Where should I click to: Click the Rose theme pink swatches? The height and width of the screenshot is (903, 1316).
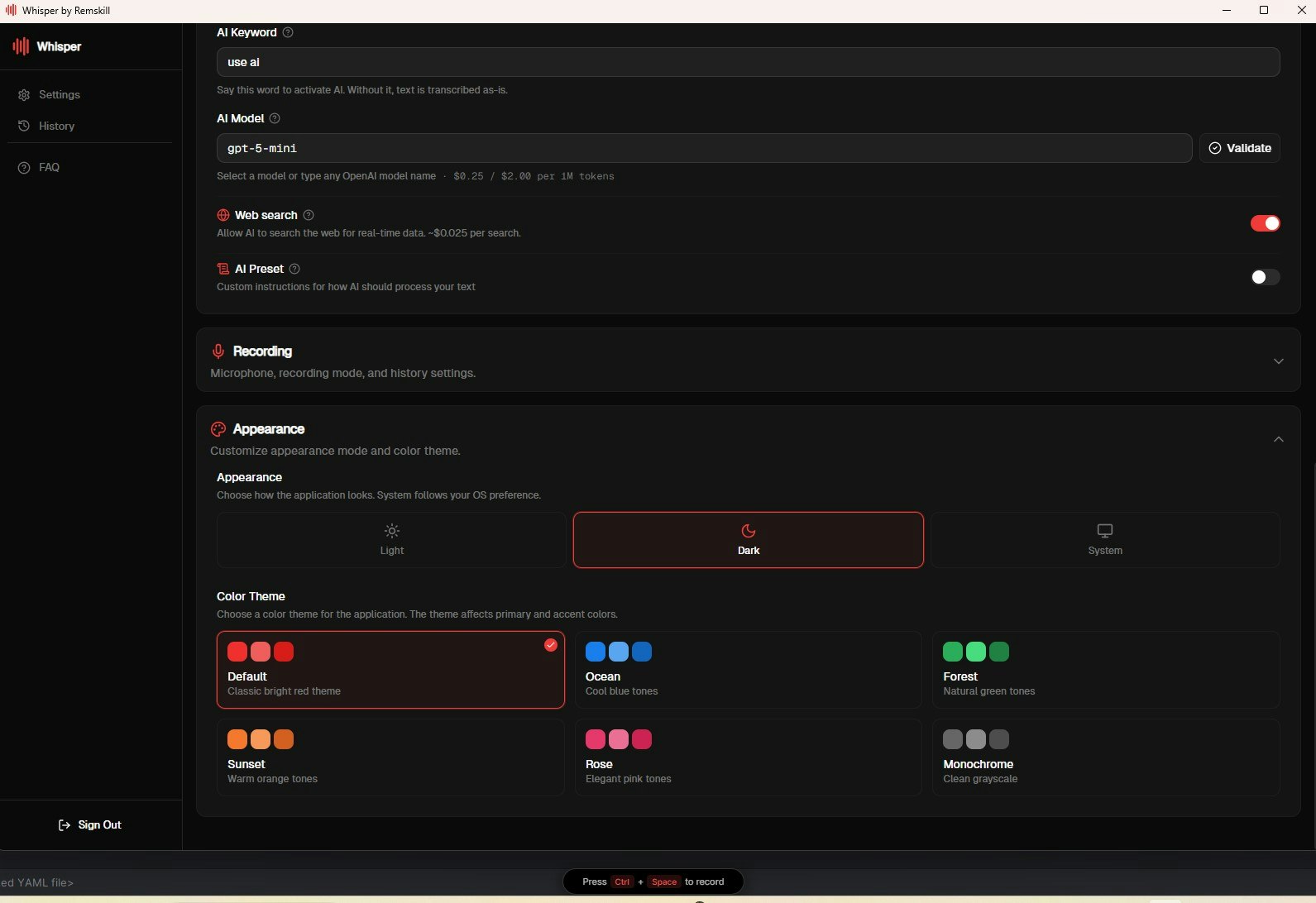coord(619,739)
